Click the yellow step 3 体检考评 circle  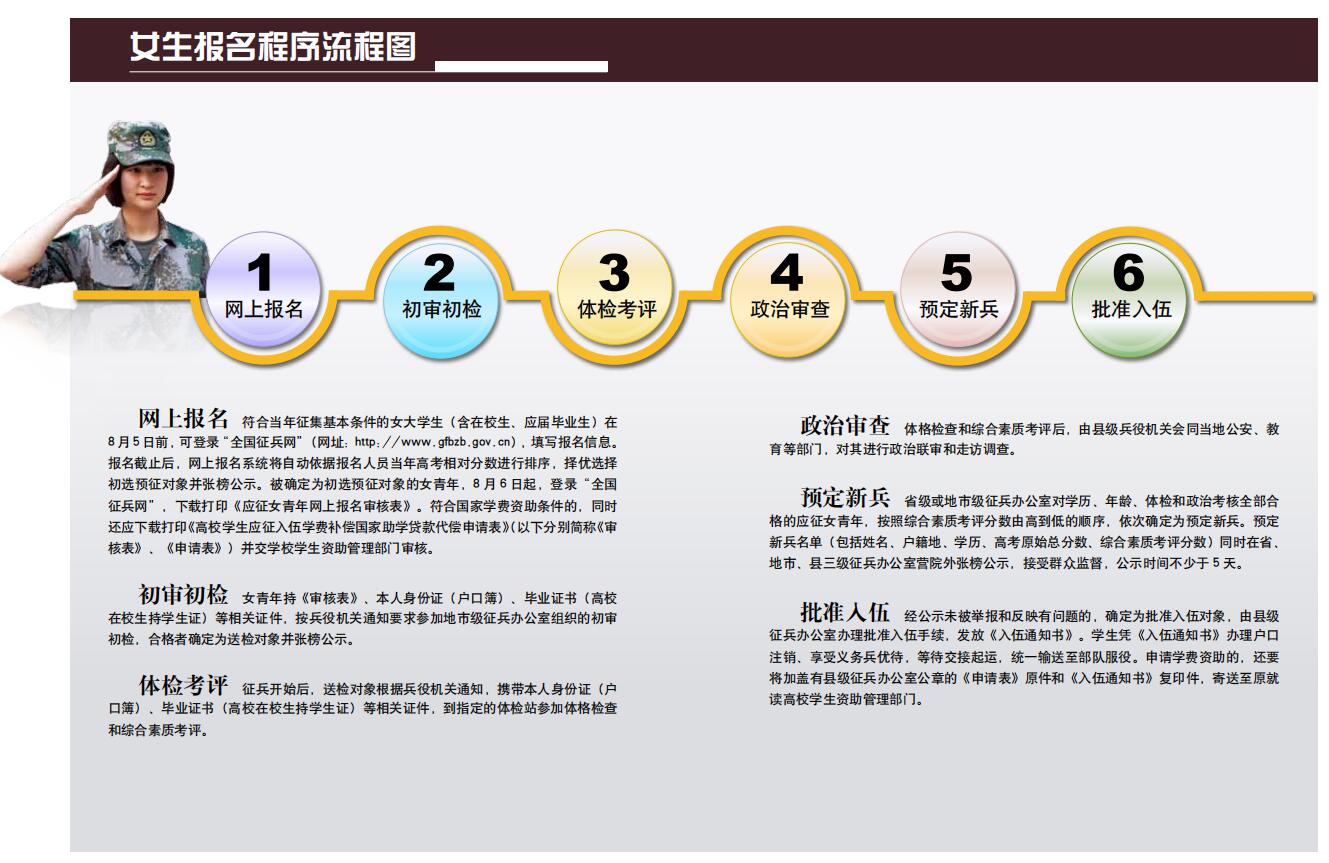click(615, 291)
